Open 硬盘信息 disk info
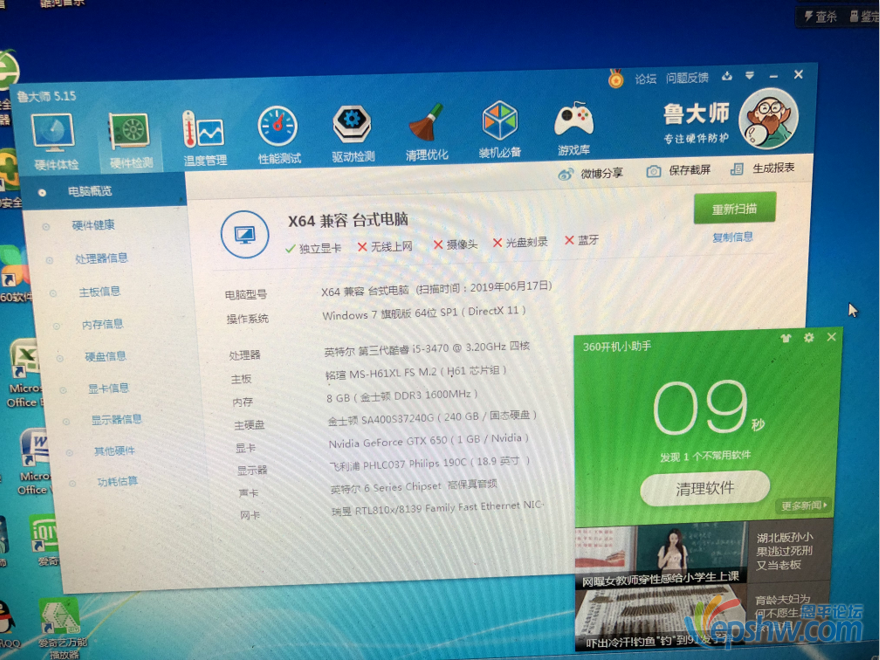The height and width of the screenshot is (660, 880). click(106, 356)
